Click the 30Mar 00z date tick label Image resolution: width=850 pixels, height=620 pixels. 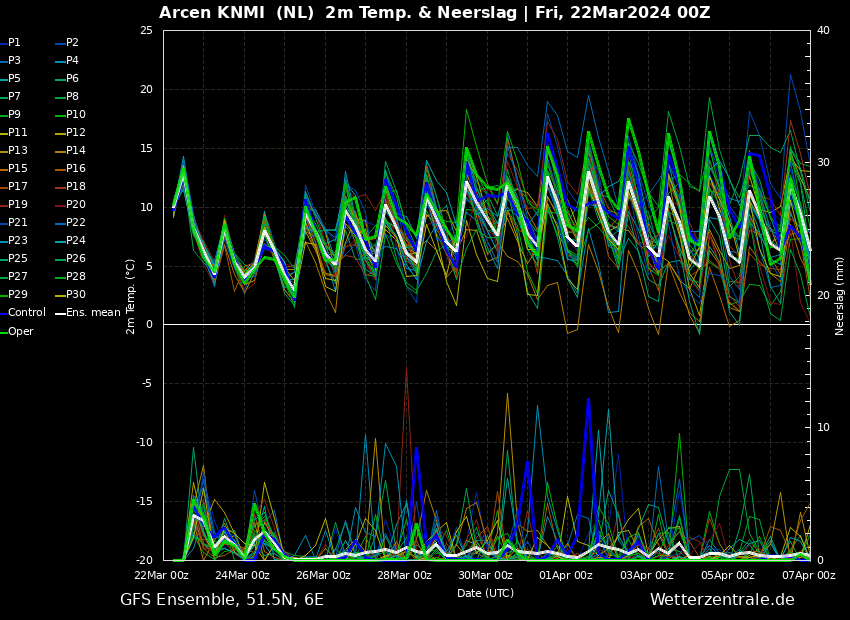(485, 576)
